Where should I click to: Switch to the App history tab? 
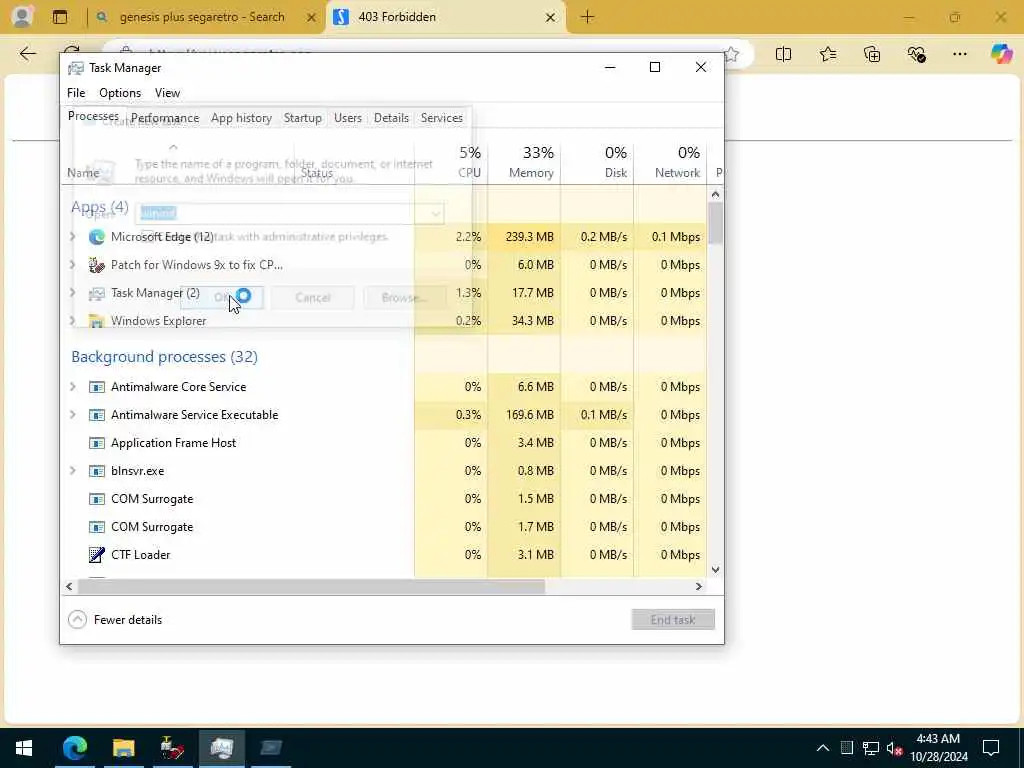pyautogui.click(x=241, y=118)
